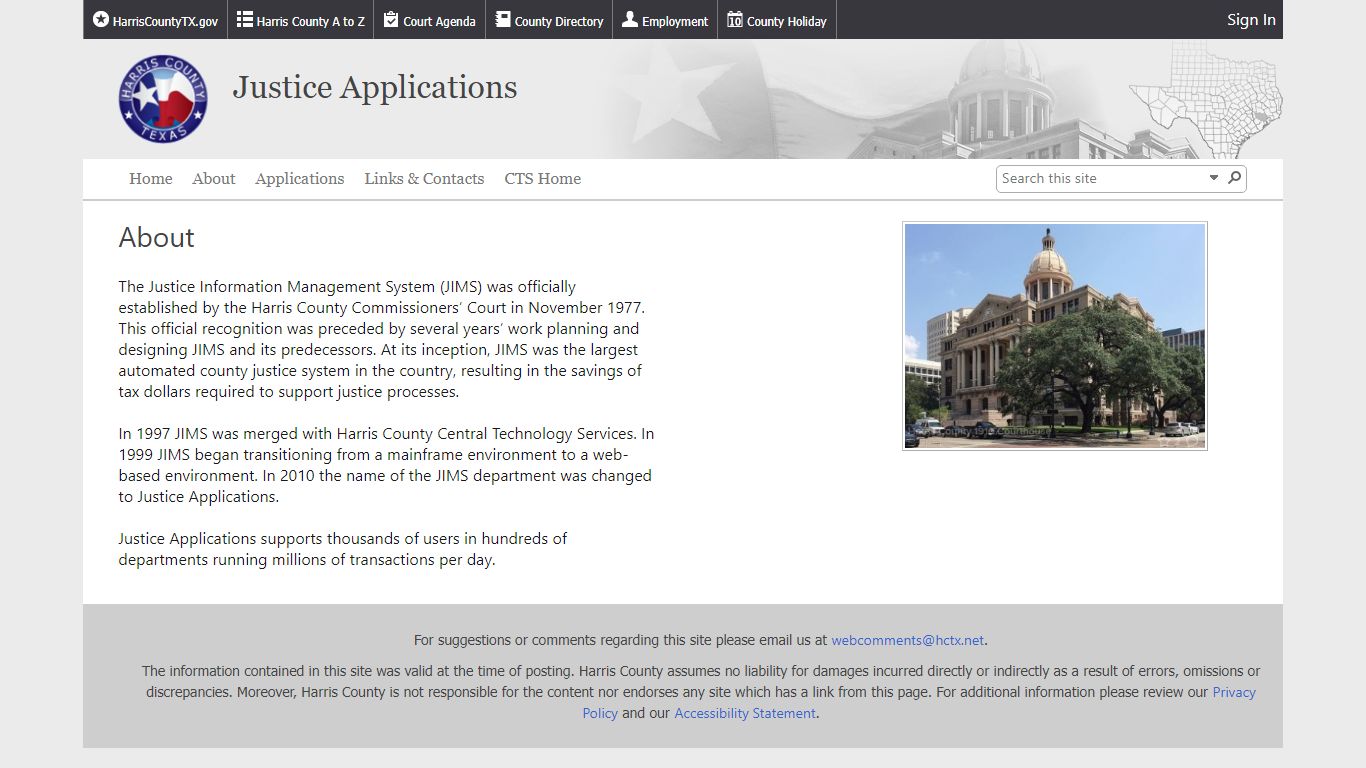
Task: Click the Harris County Texas seal logo
Action: [x=163, y=98]
